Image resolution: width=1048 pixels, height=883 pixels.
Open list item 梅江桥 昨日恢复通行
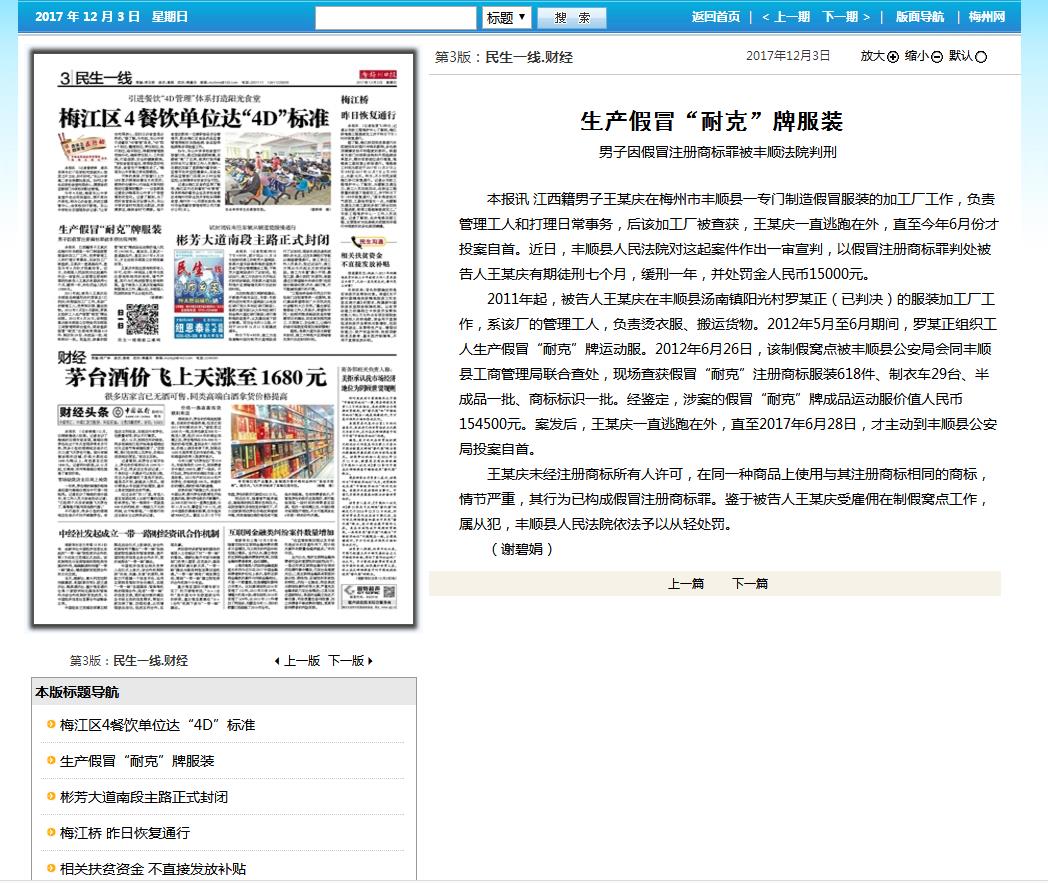pos(125,834)
